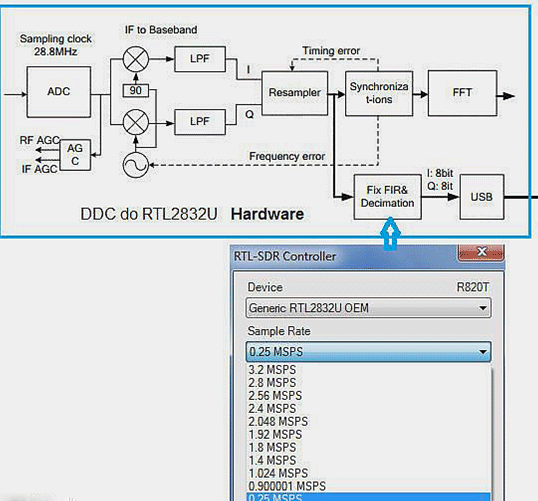Click the RTL-SDR Controller title text
The height and width of the screenshot is (501, 538).
pyautogui.click(x=285, y=256)
